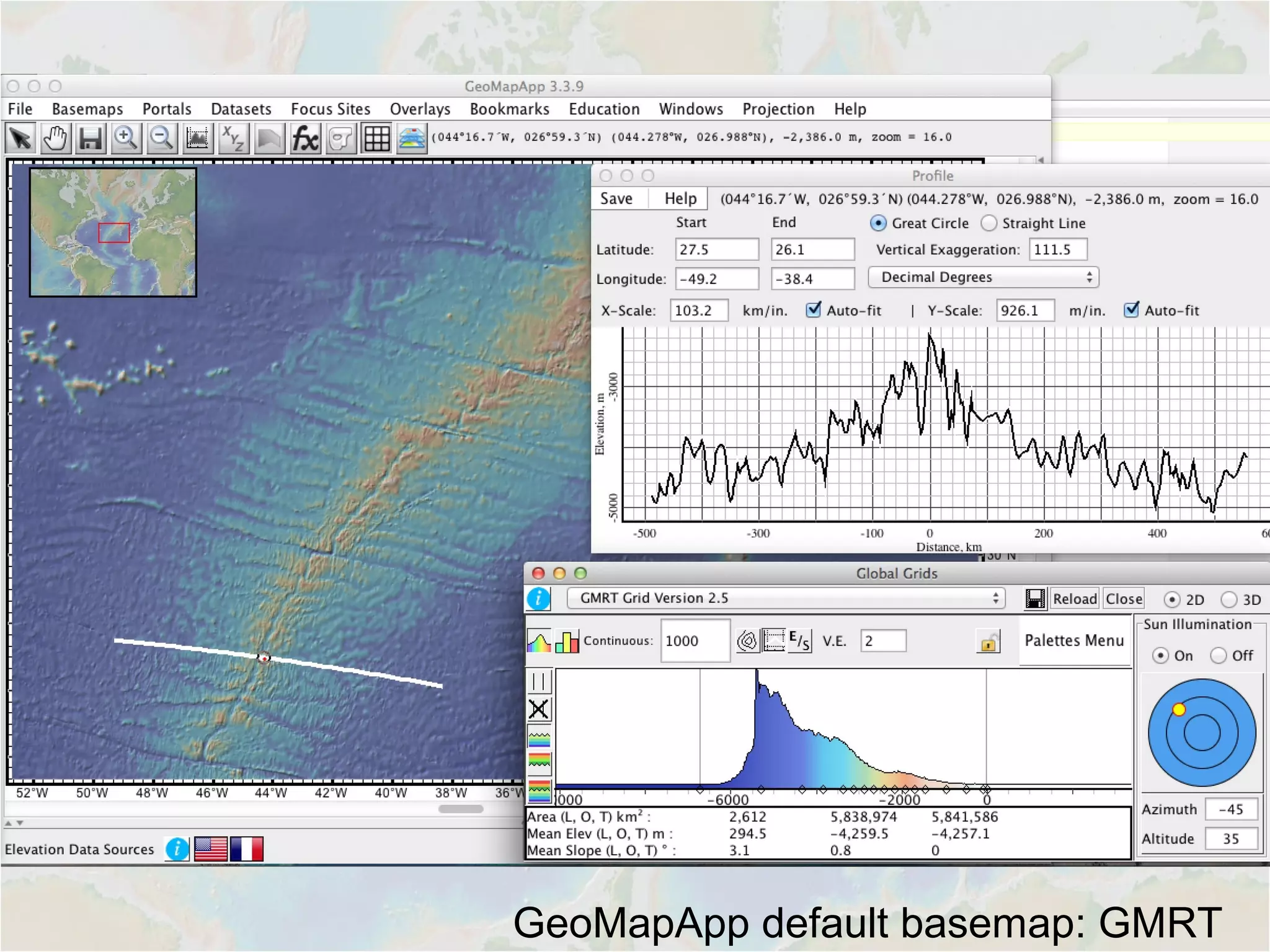Toggle the graticule grid tool
Image resolution: width=1270 pixels, height=952 pixels.
376,138
